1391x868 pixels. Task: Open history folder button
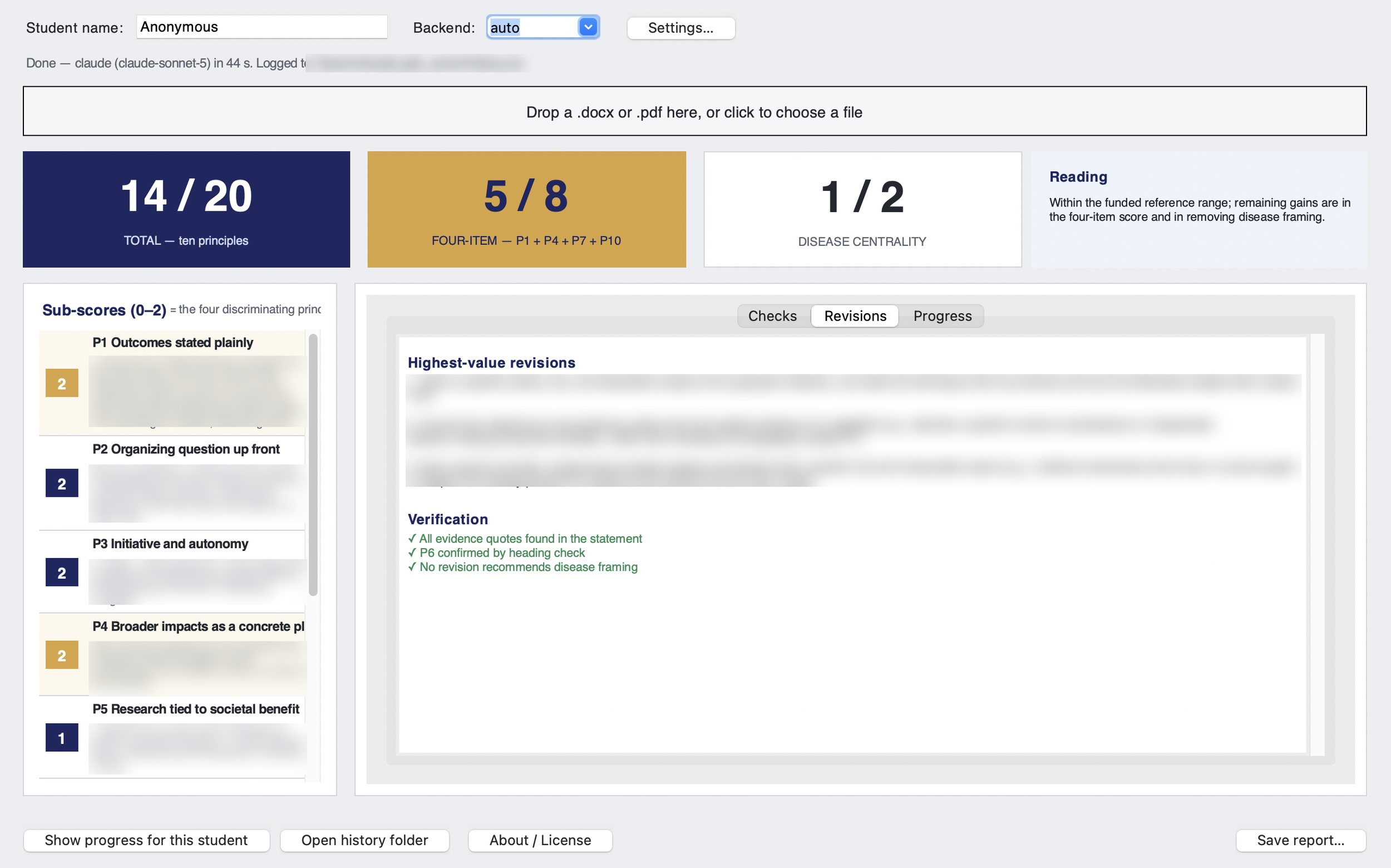(x=364, y=840)
